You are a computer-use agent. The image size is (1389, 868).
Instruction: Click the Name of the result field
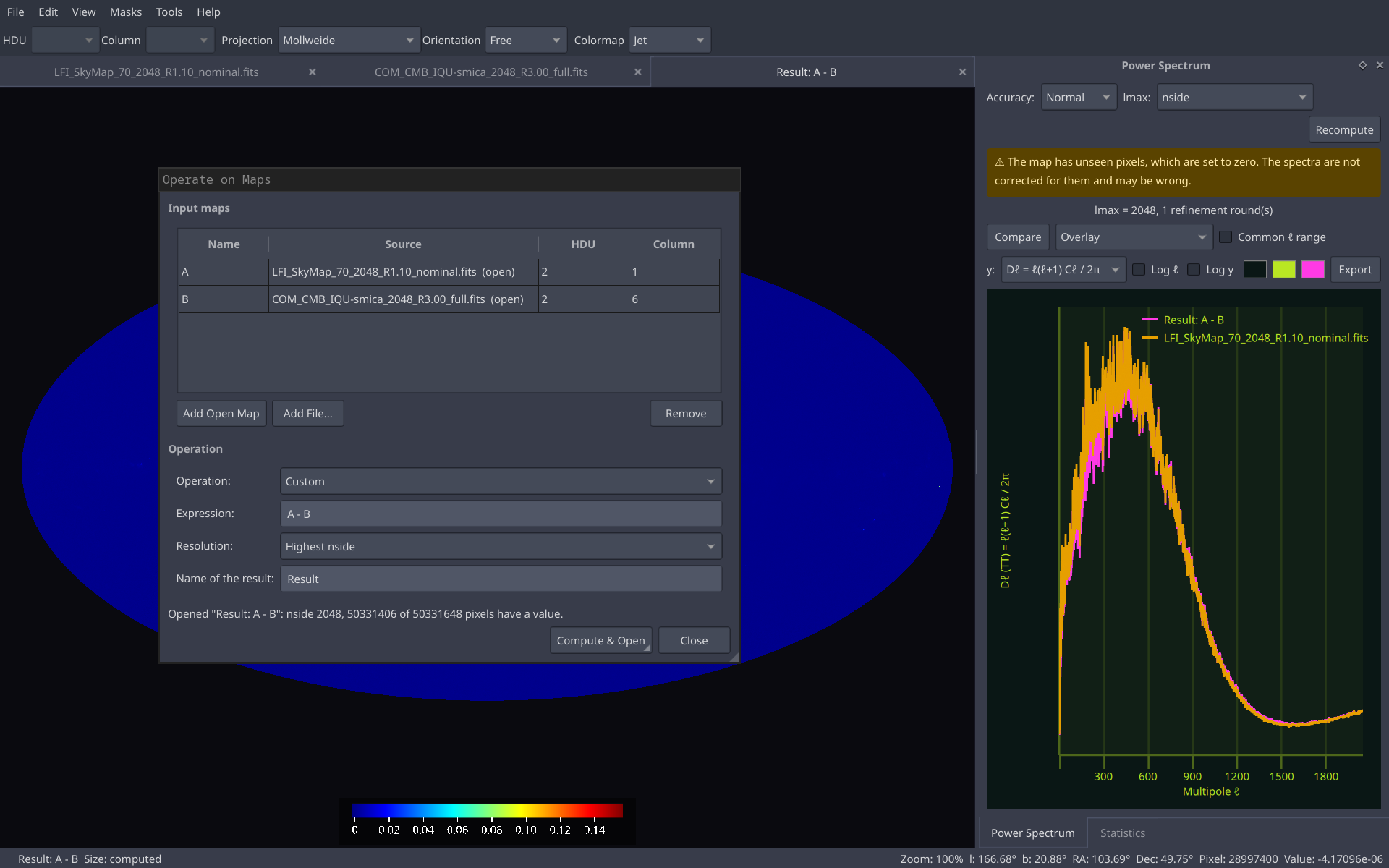501,579
